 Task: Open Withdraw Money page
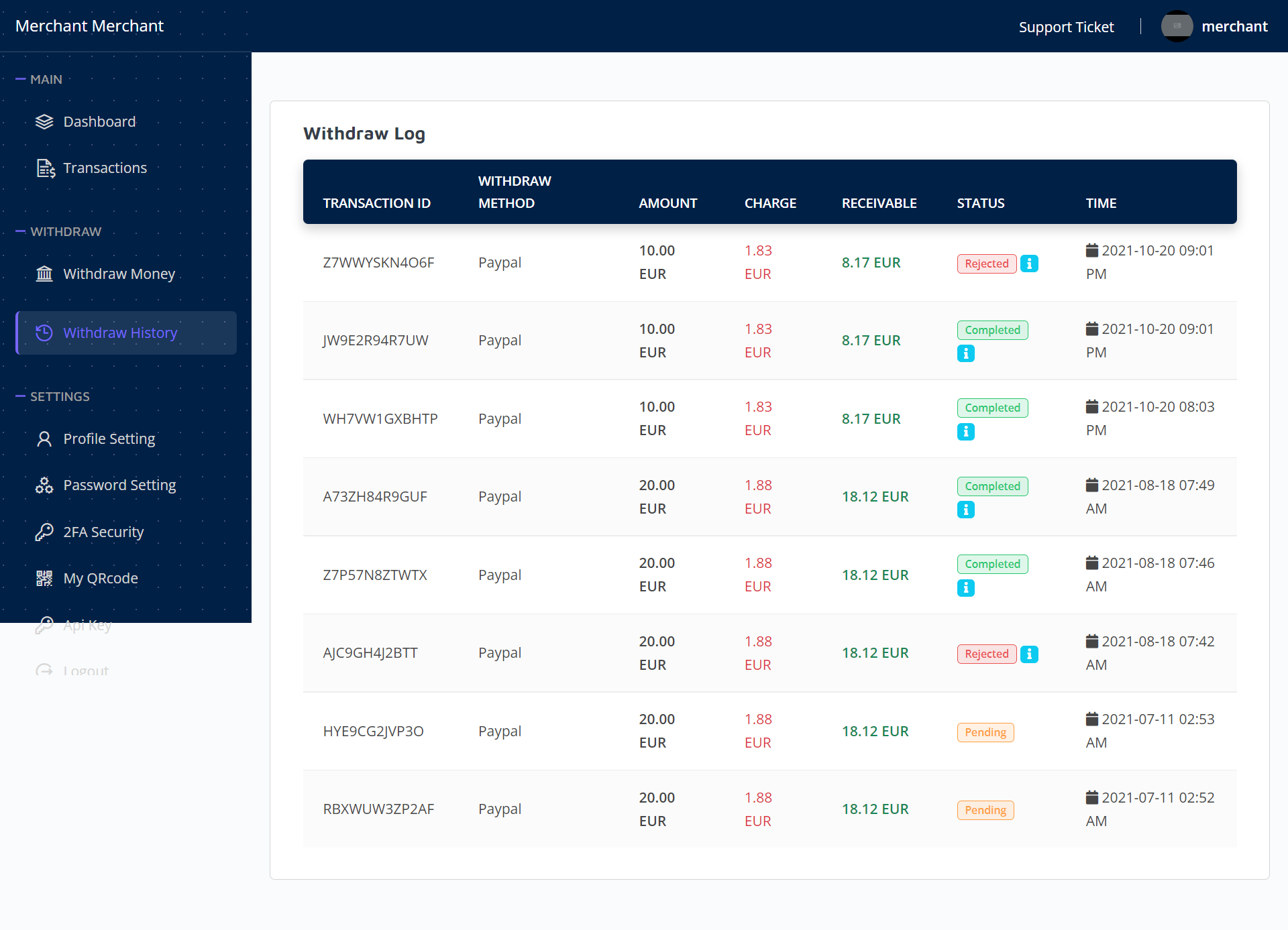click(x=119, y=274)
